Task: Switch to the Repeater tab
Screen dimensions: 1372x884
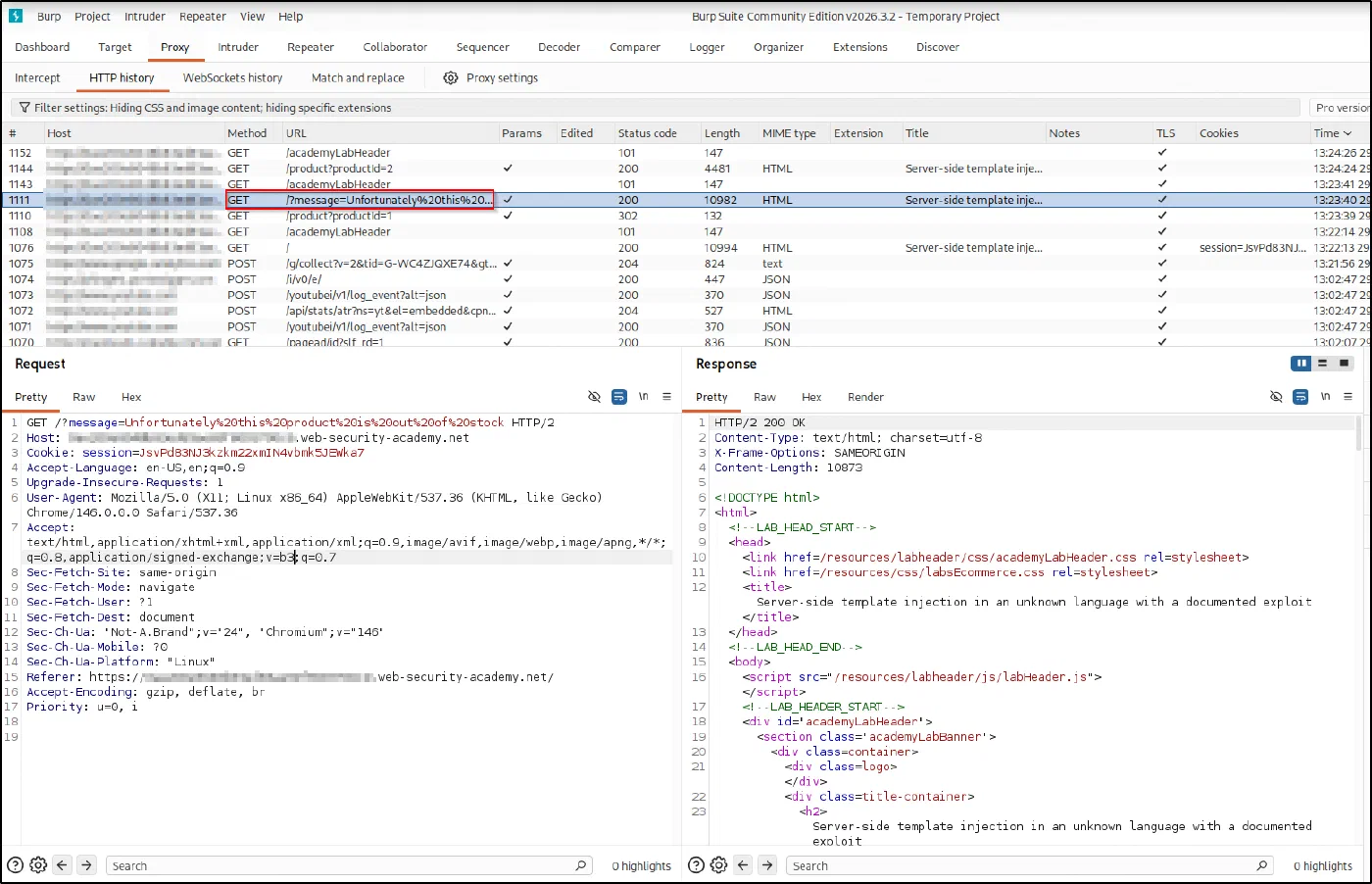Action: tap(311, 47)
